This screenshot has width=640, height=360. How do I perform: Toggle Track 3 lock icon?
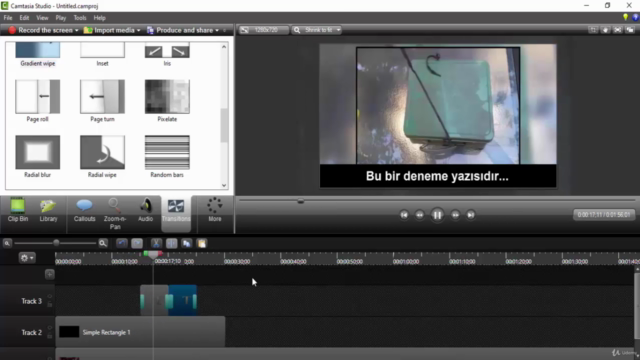[50, 304]
